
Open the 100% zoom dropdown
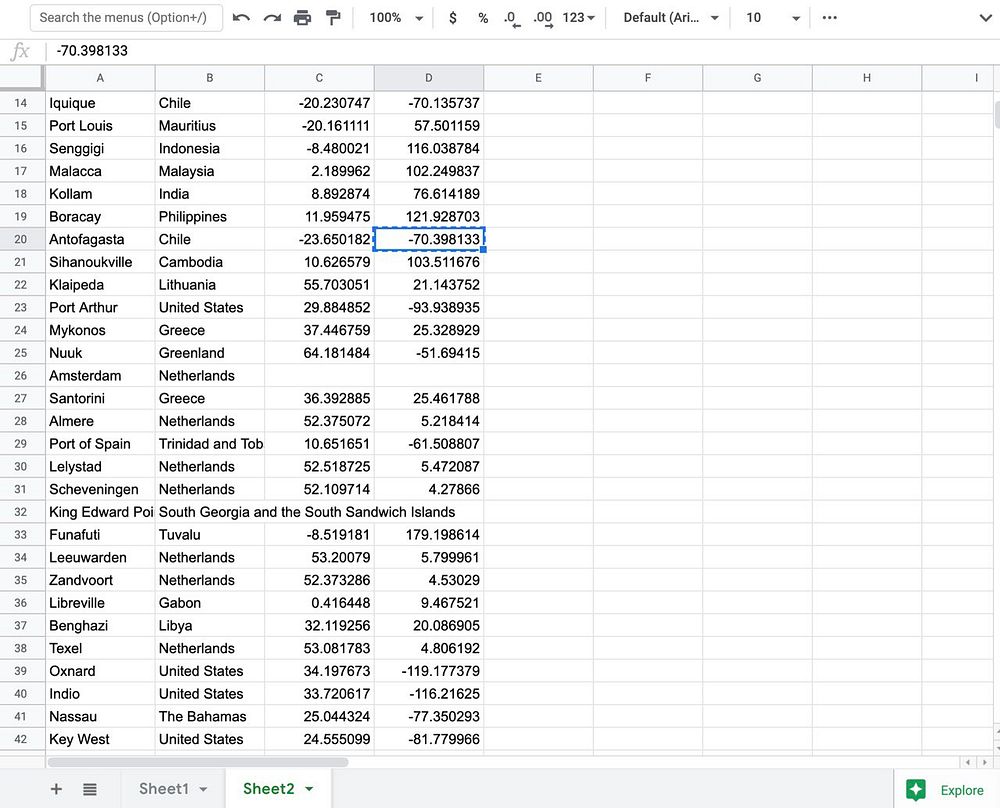point(396,18)
